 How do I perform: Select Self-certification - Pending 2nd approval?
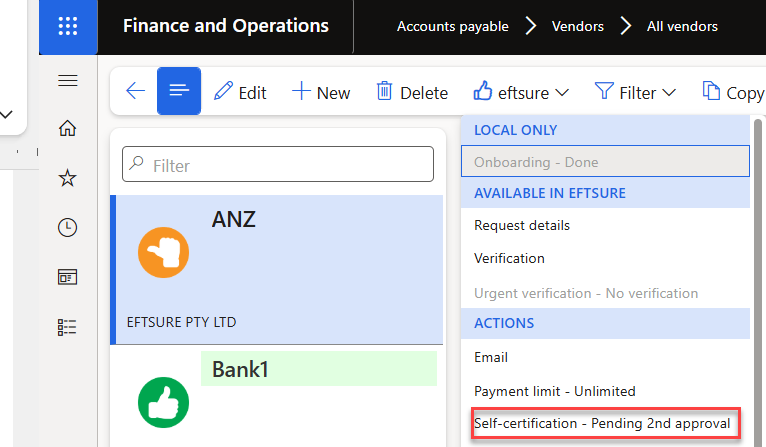pos(605,423)
